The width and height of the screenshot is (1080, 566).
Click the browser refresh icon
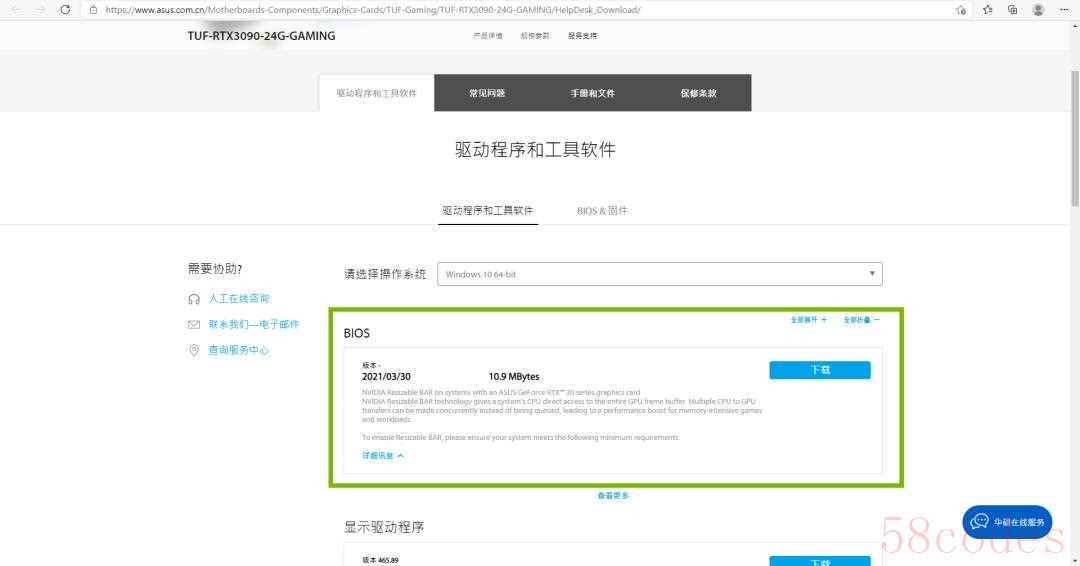(65, 9)
